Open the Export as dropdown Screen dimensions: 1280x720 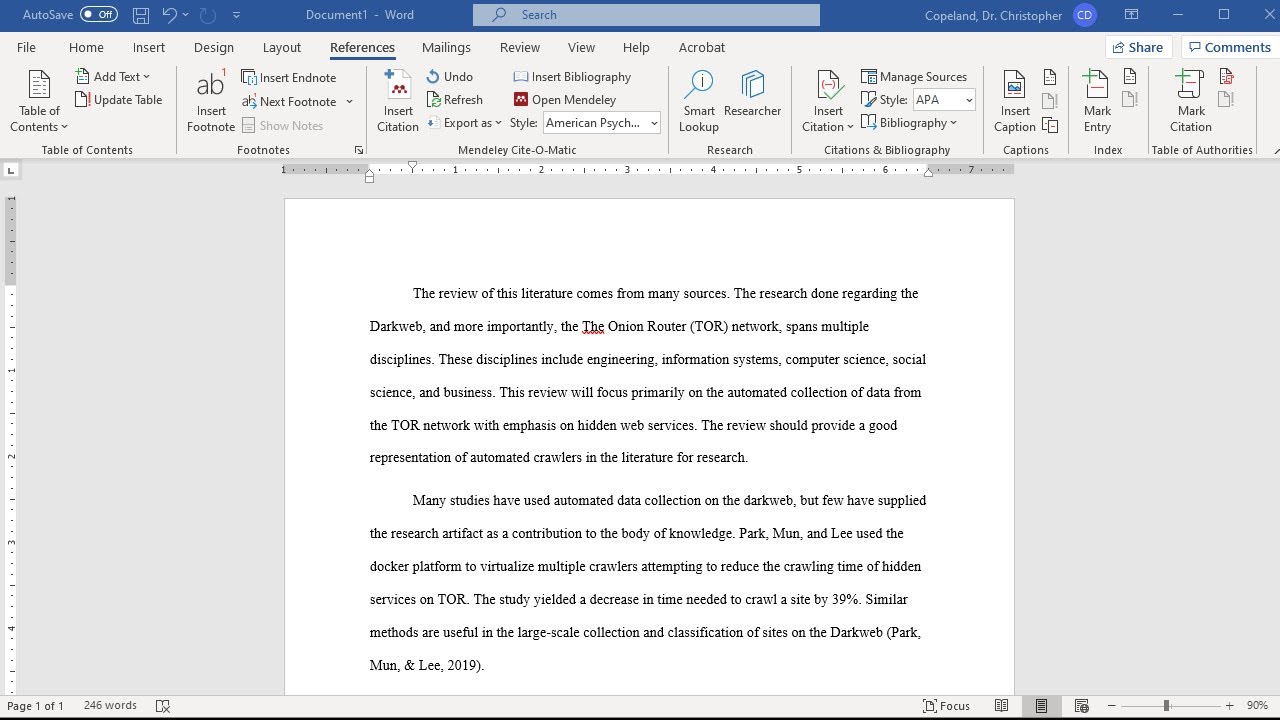[x=464, y=123]
